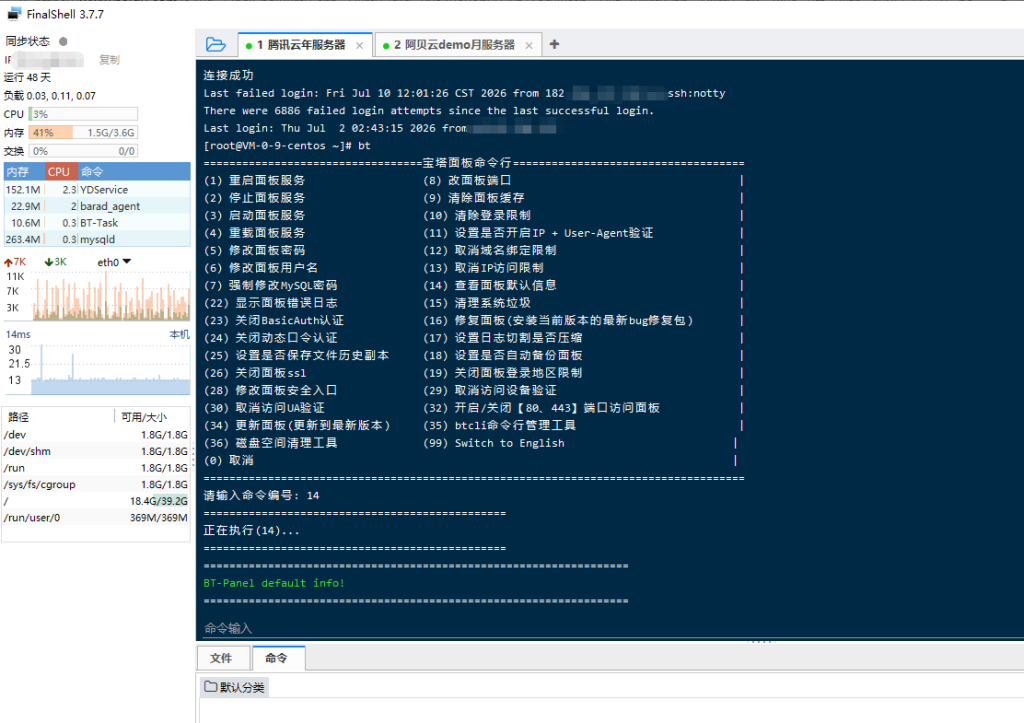Close the 阿贝云demo月服务器 tab
Viewport: 1024px width, 723px height.
[529, 45]
